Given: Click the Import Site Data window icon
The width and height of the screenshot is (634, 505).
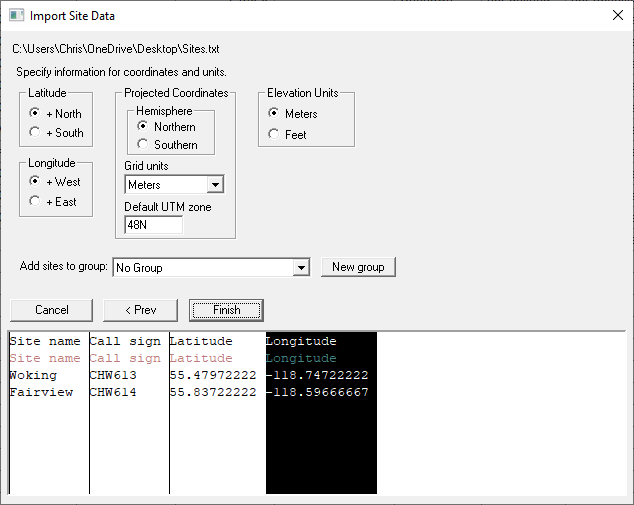Looking at the screenshot, I should coord(15,15).
